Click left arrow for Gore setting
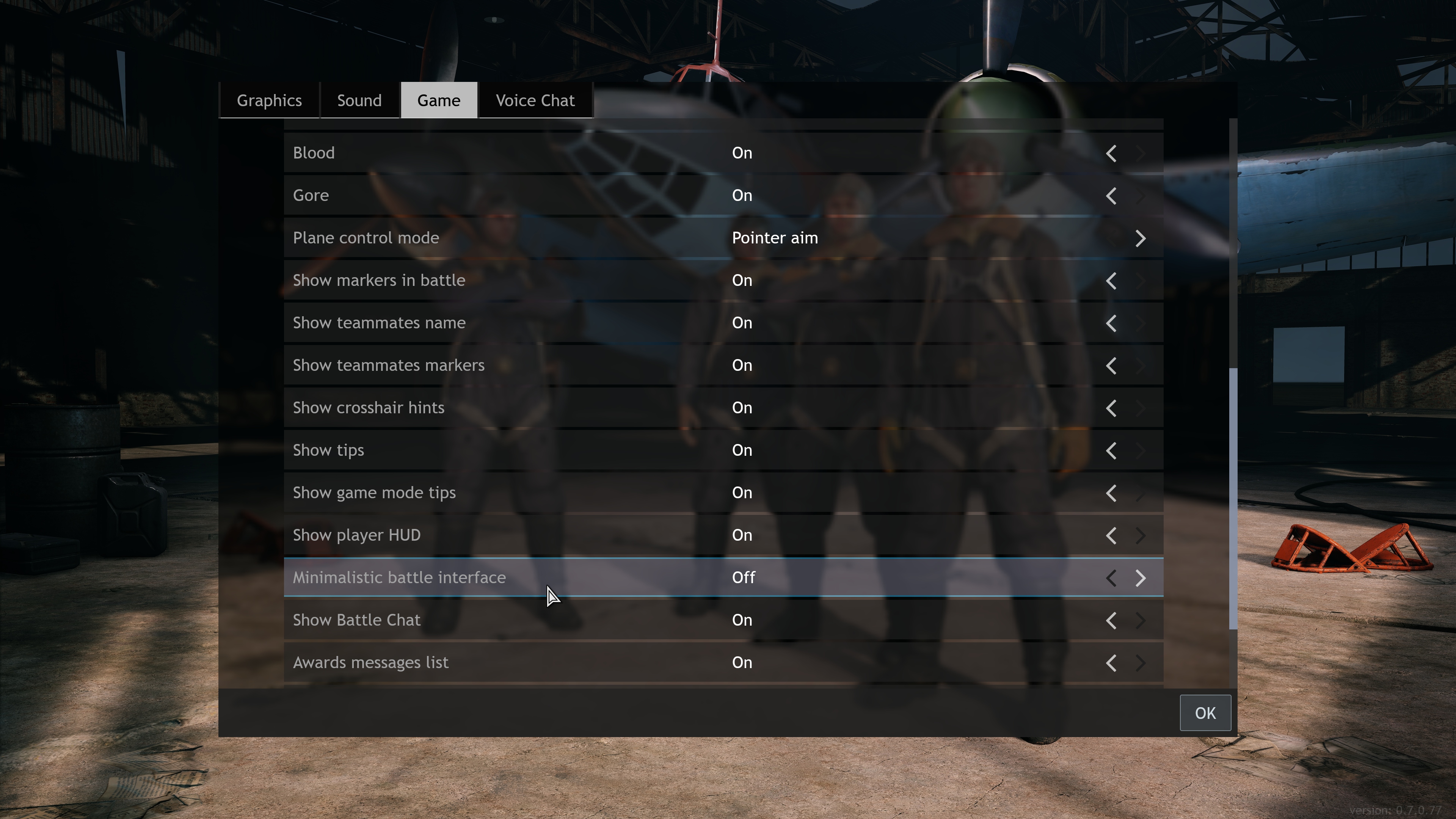Image resolution: width=1456 pixels, height=819 pixels. point(1111,196)
